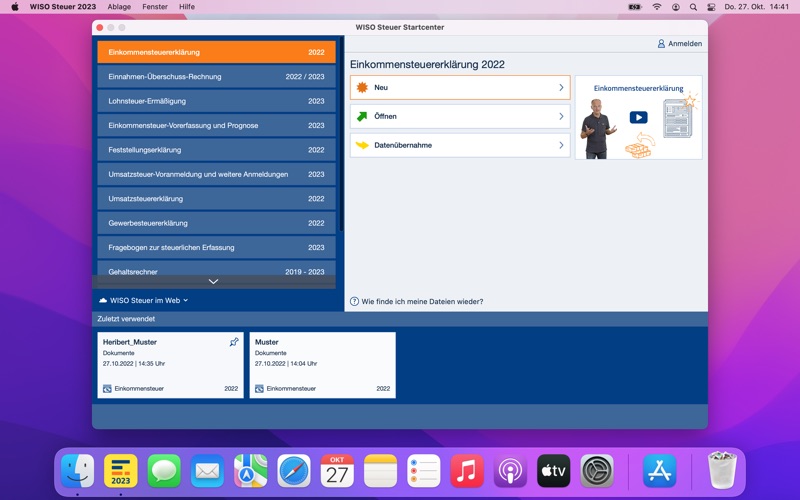Viewport: 800px width, 500px height.
Task: Open Maps from the Dock
Action: (251, 470)
